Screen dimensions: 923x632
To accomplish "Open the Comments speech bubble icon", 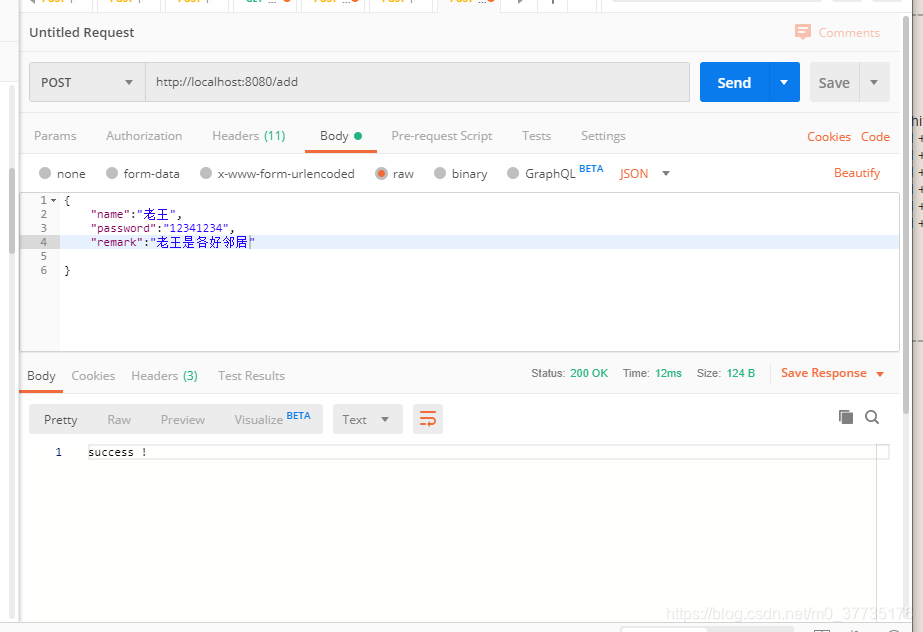I will (802, 32).
